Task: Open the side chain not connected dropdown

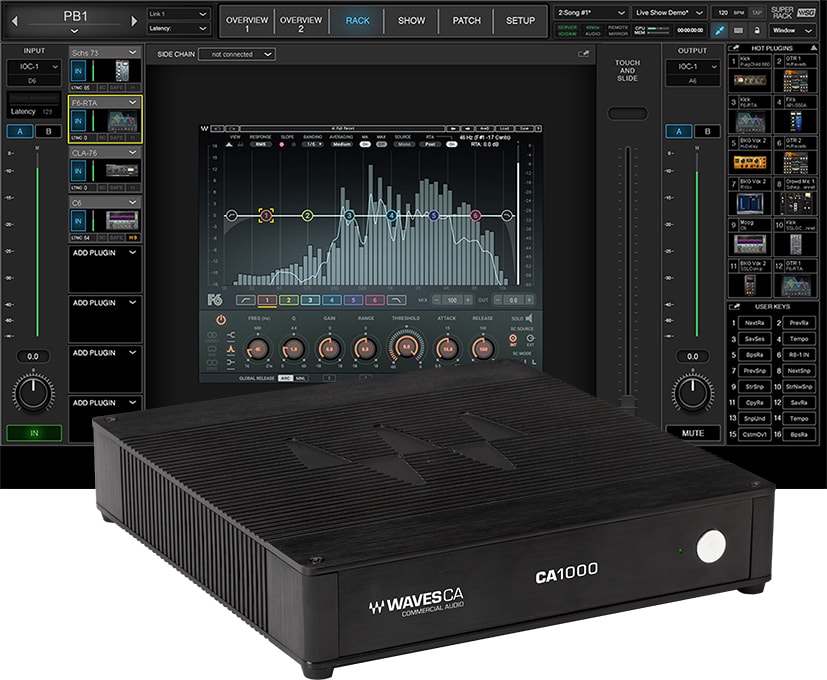Action: pos(237,54)
